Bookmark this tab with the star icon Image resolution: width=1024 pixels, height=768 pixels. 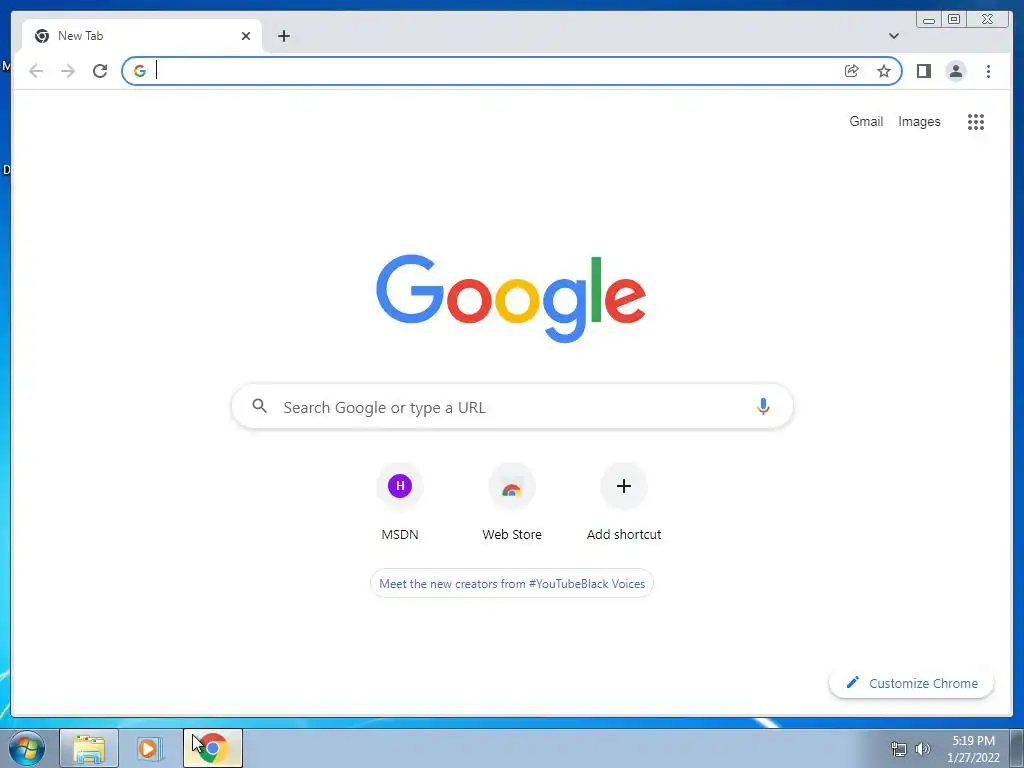[884, 71]
